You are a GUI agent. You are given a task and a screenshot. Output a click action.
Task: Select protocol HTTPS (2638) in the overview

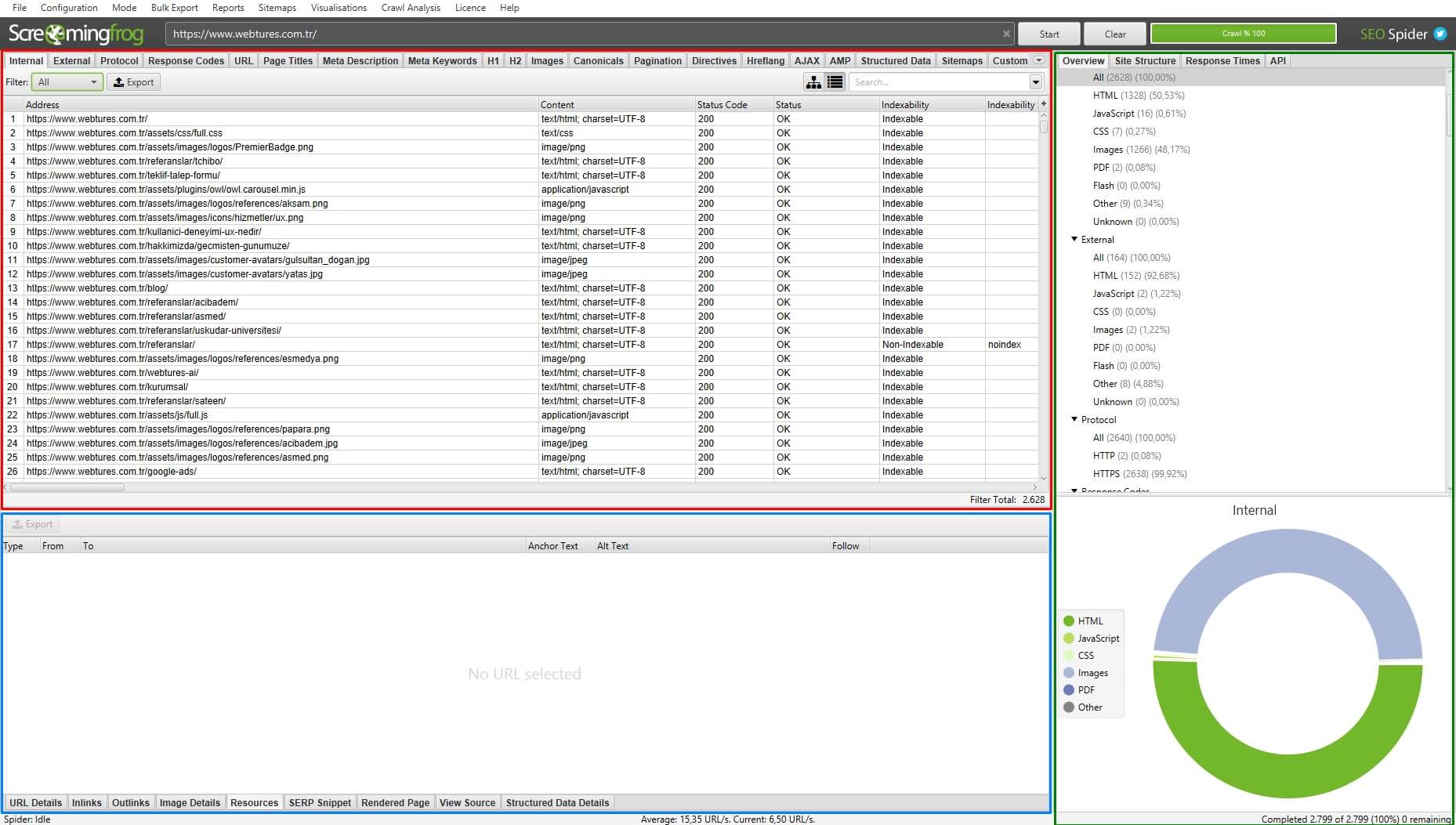tap(1140, 474)
